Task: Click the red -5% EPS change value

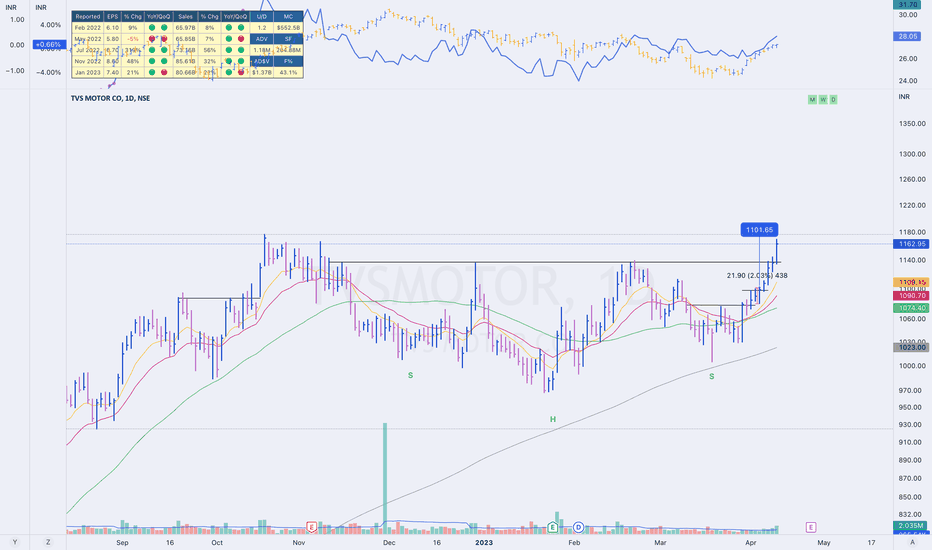Action: coord(133,39)
